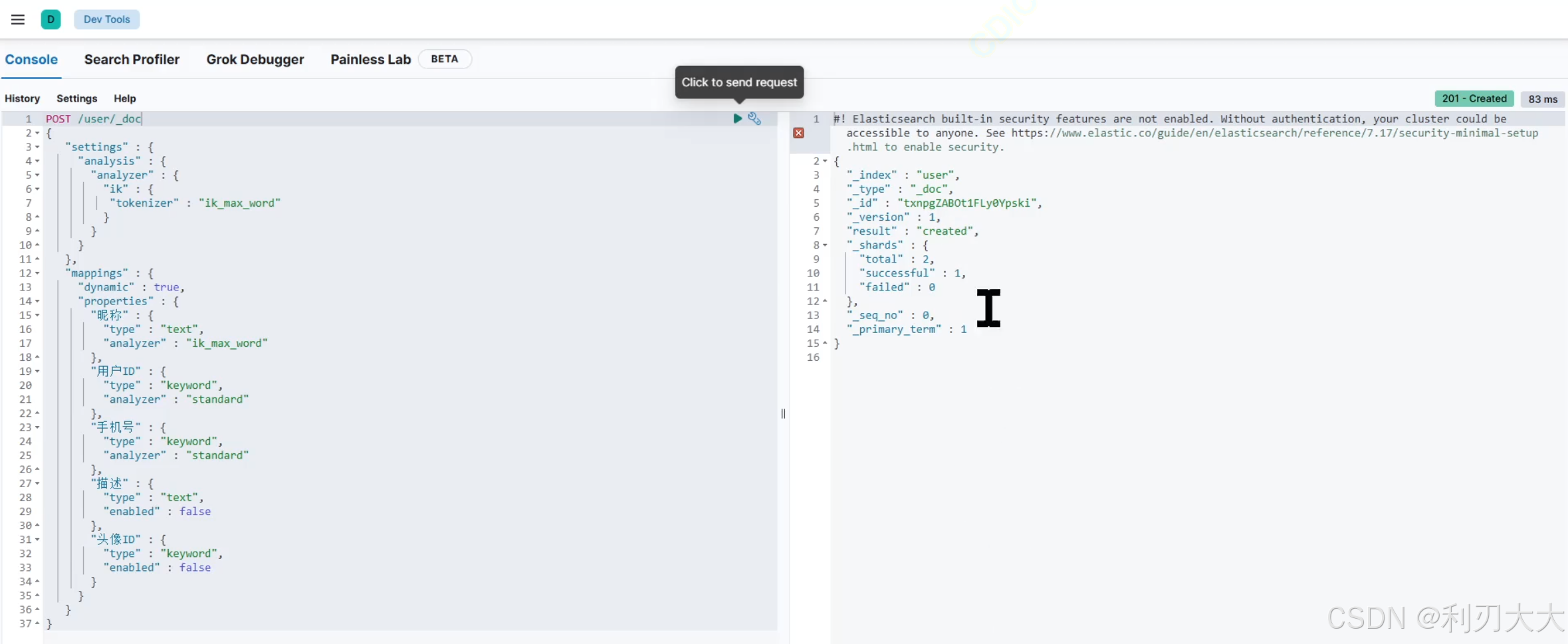The height and width of the screenshot is (644, 1568).
Task: Click the "dynamic" : true line
Action: (131, 287)
